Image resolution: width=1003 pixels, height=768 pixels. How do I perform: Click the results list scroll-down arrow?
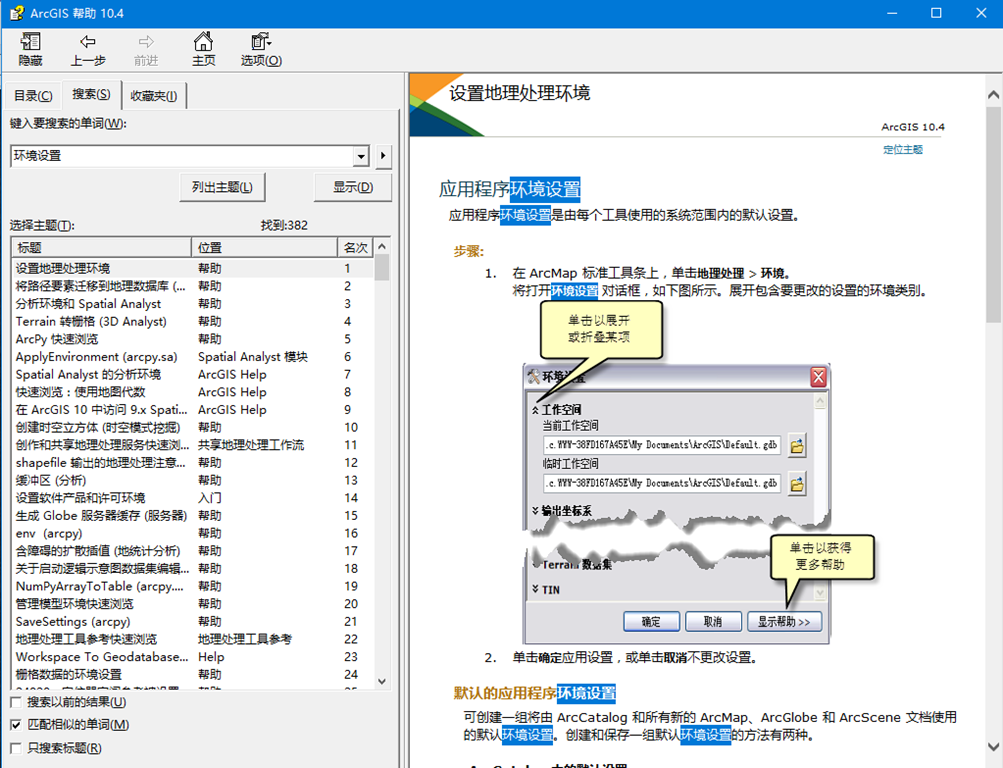tap(382, 682)
